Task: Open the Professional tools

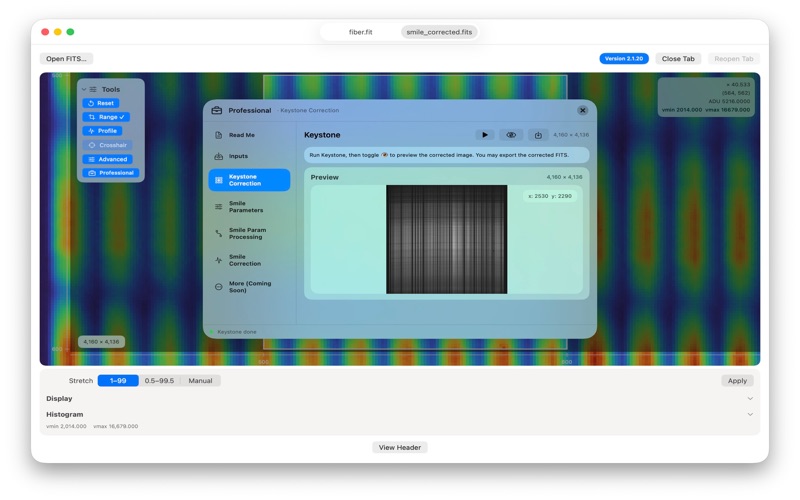Action: (111, 173)
